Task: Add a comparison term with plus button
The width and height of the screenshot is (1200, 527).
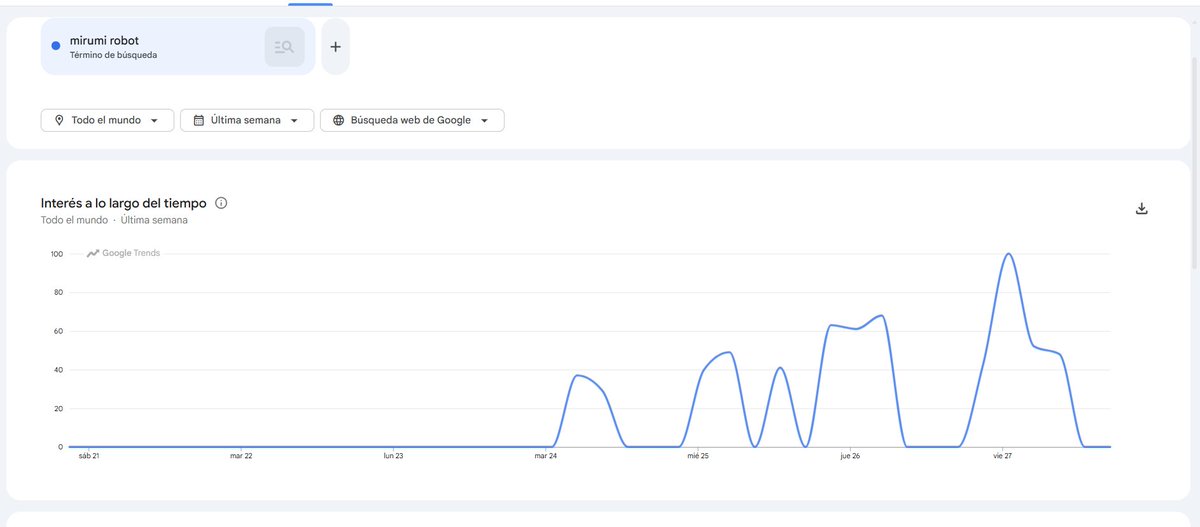Action: click(x=335, y=47)
